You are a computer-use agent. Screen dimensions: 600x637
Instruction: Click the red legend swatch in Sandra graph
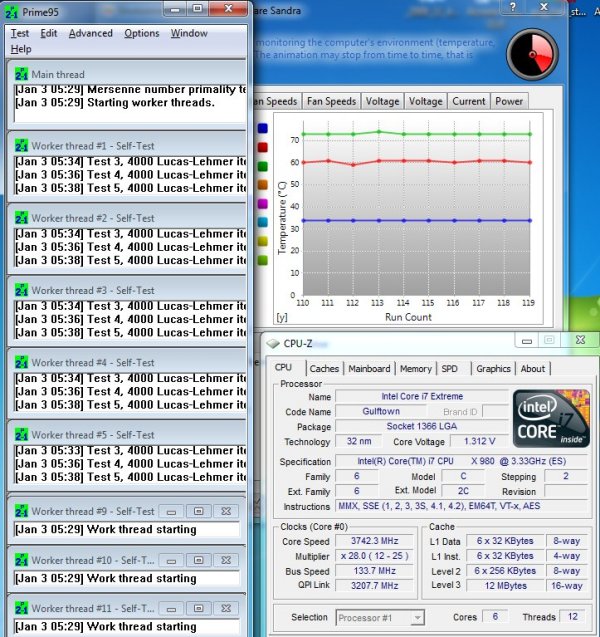(263, 147)
